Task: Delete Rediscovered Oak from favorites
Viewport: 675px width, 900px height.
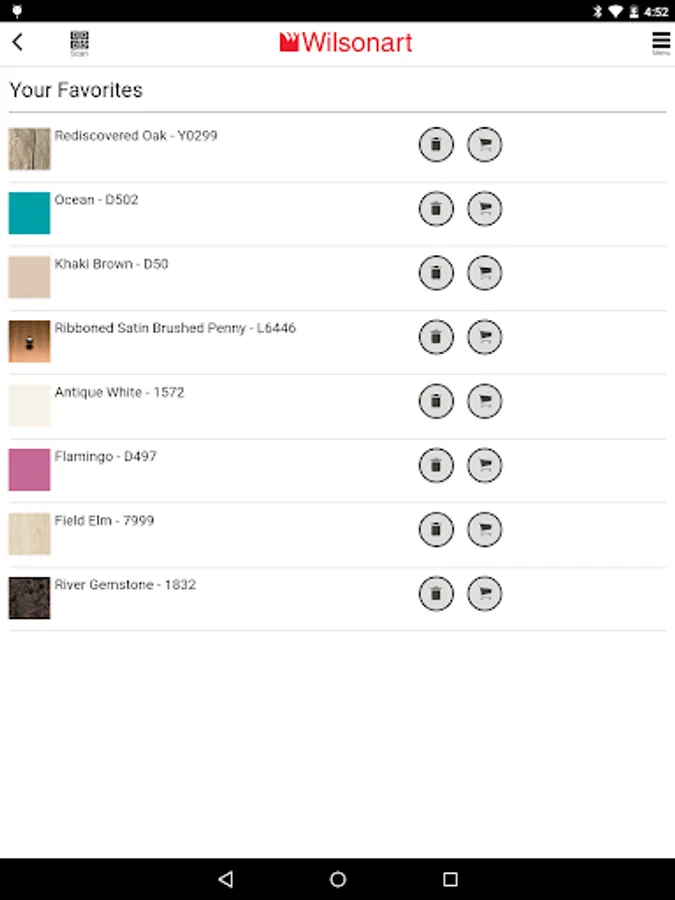Action: click(x=436, y=145)
